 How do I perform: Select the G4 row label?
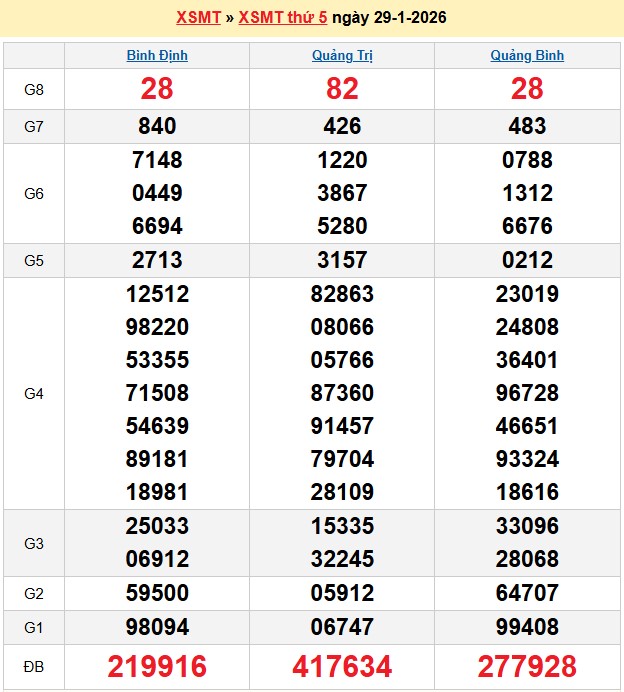click(x=34, y=394)
